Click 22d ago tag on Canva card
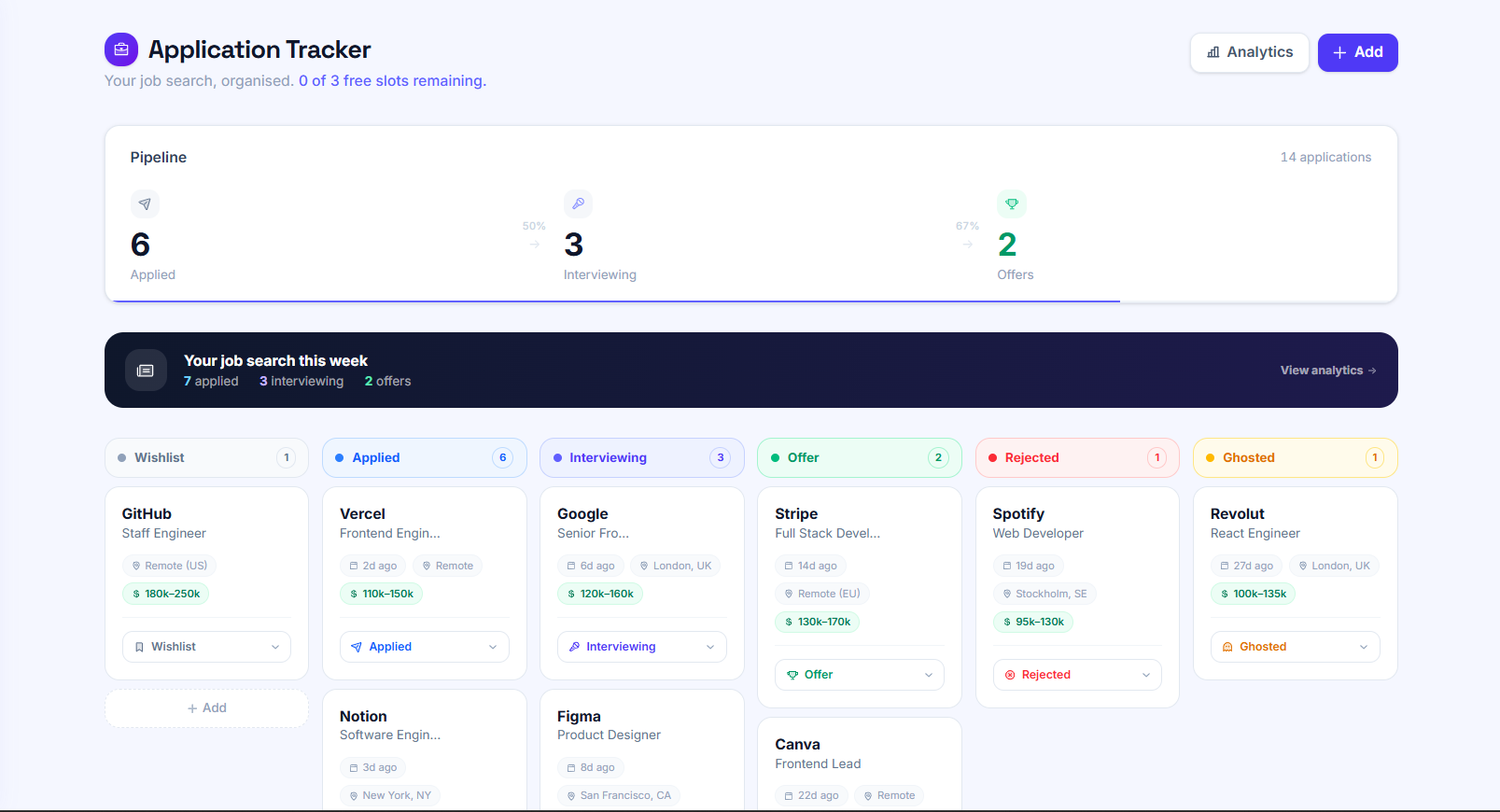1500x812 pixels. 812,795
